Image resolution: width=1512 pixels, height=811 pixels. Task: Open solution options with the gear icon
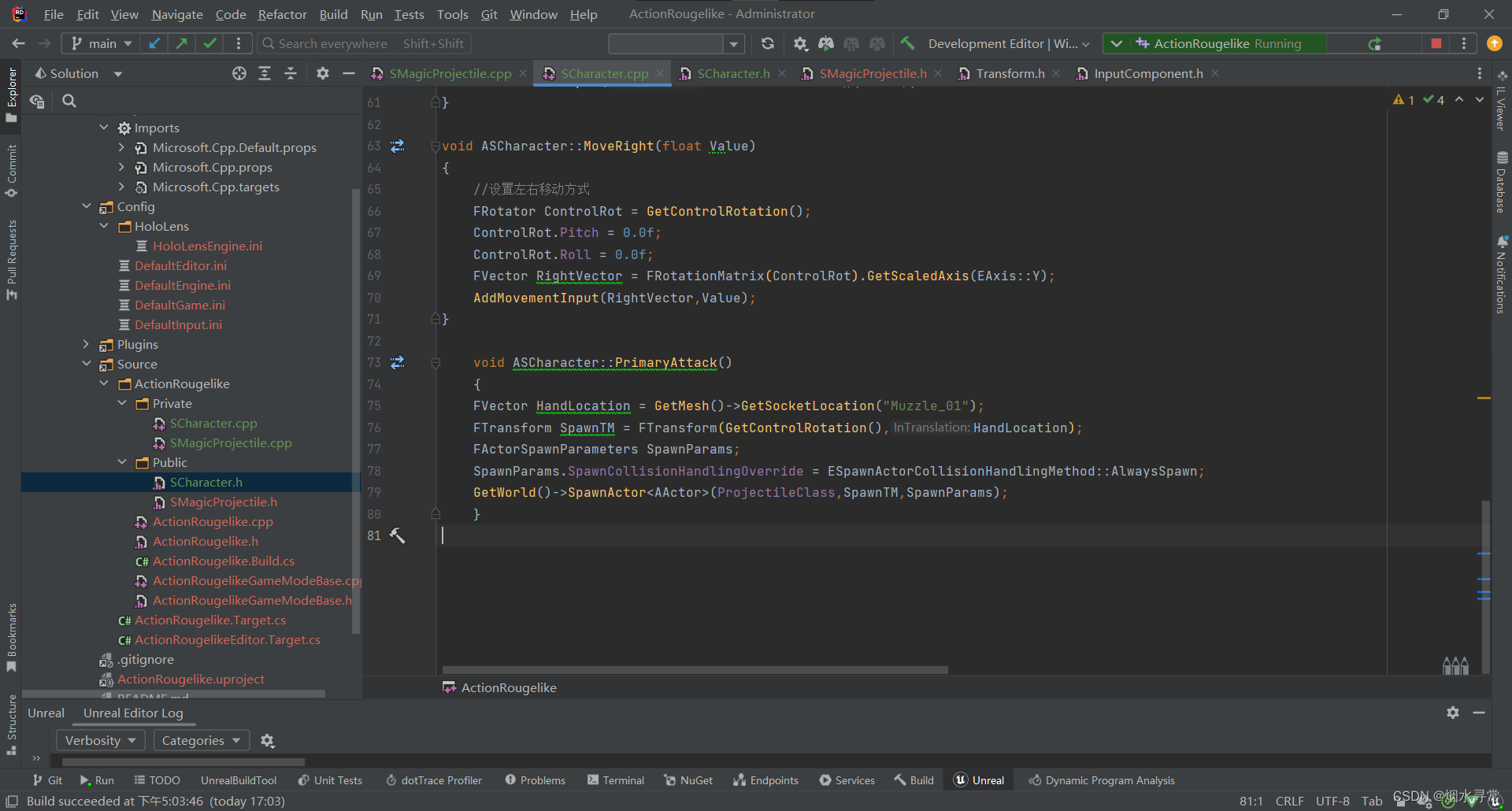pos(322,72)
